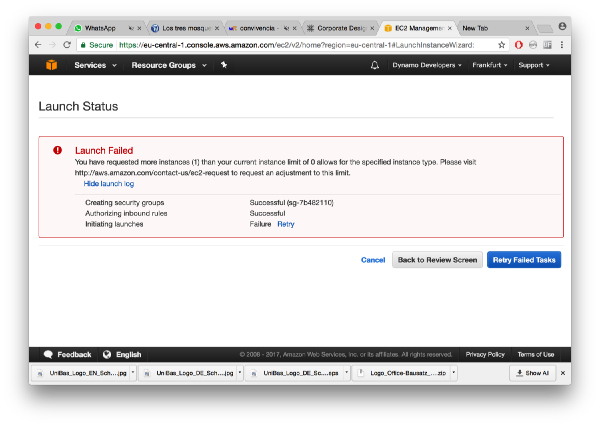Click the Launch Failed heading text
600x426 pixels.
pos(104,150)
